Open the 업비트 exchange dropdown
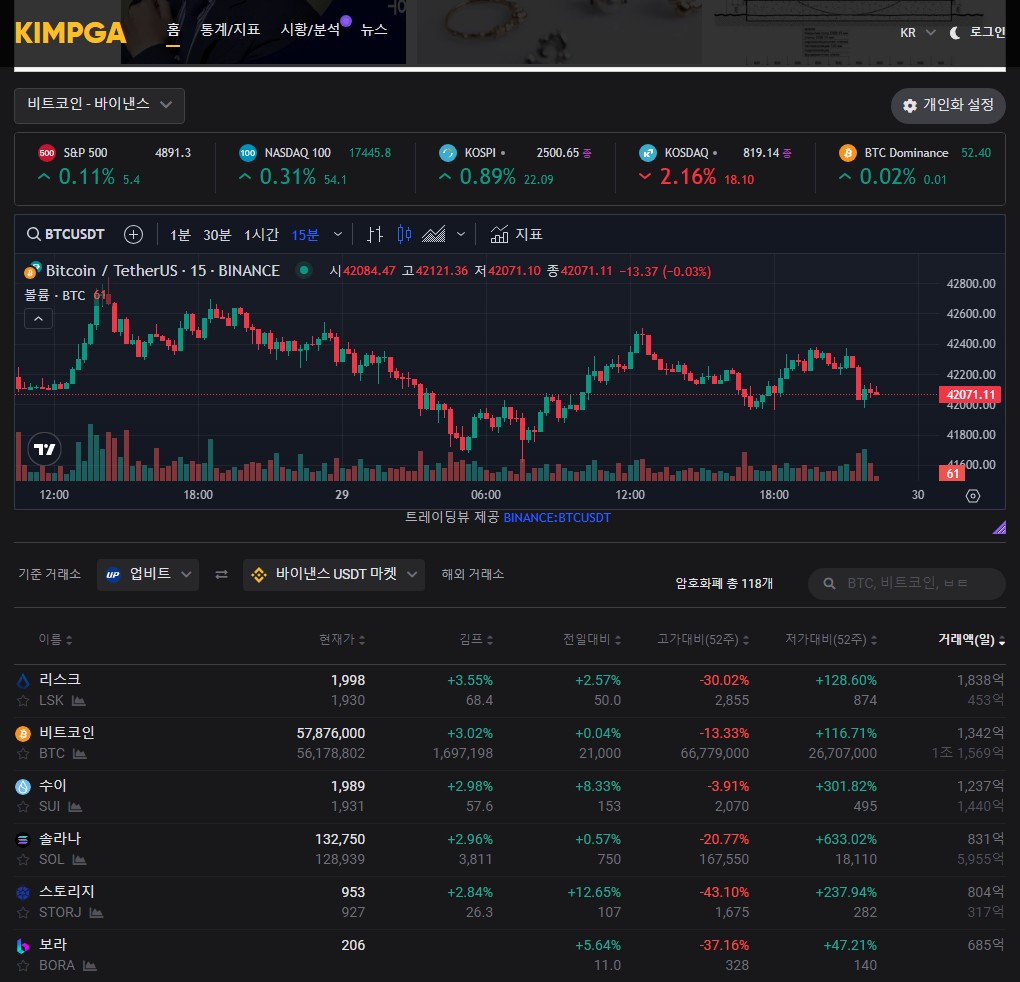Viewport: 1020px width, 982px height. [x=148, y=574]
